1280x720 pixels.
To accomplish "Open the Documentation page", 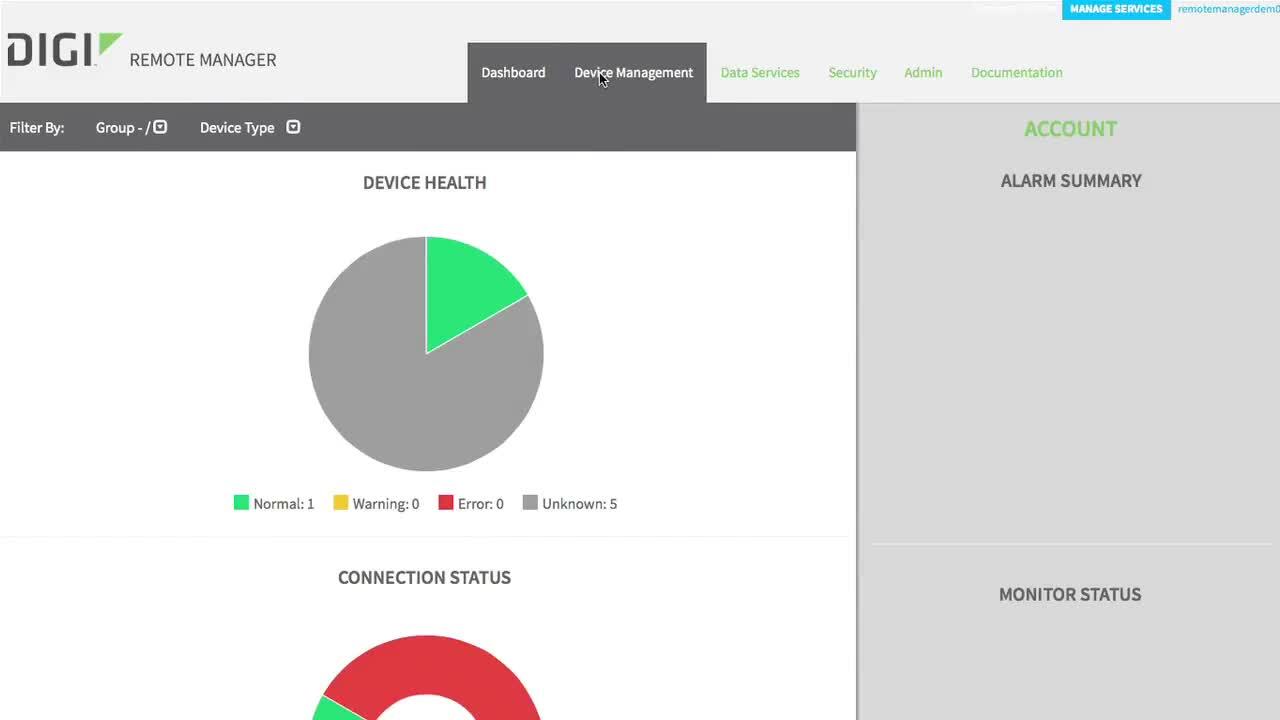I will point(1016,73).
